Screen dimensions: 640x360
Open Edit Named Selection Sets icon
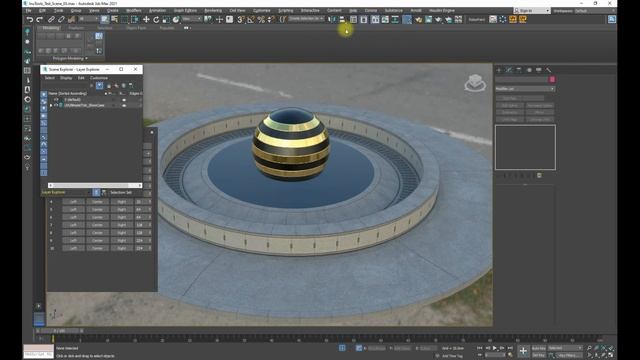(282, 19)
